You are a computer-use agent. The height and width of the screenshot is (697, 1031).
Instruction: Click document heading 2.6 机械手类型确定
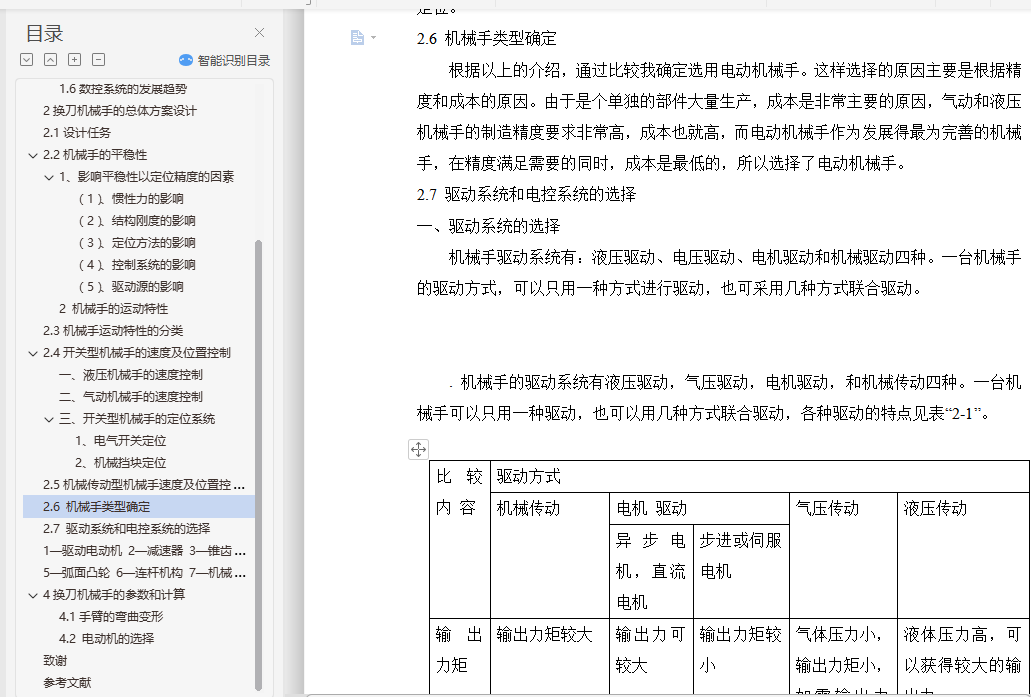pyautogui.click(x=487, y=39)
